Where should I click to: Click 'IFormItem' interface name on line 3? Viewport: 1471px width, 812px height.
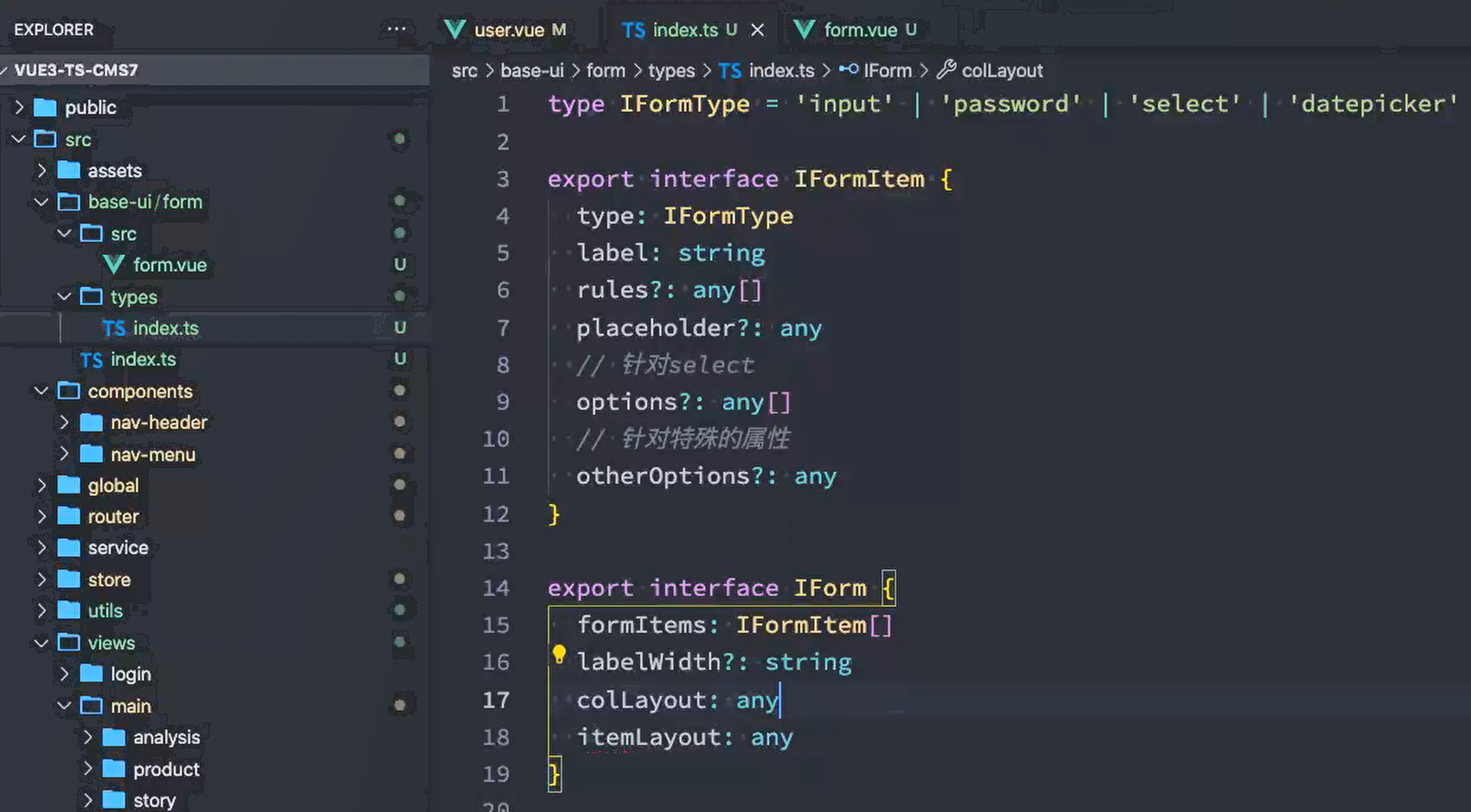pyautogui.click(x=859, y=179)
